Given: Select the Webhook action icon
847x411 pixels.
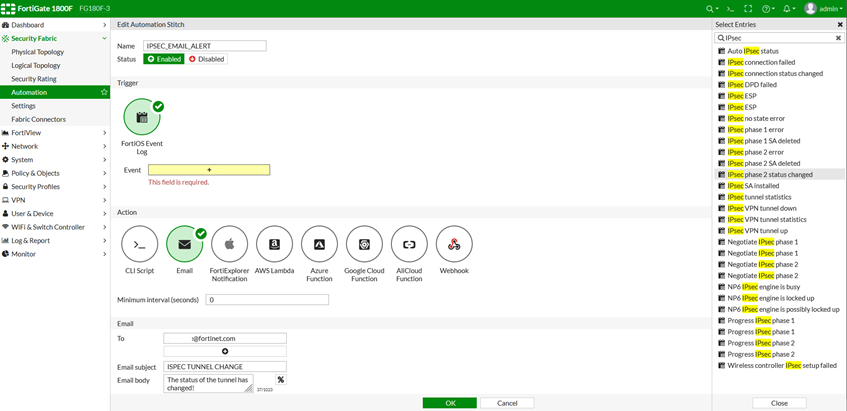Looking at the screenshot, I should (454, 244).
